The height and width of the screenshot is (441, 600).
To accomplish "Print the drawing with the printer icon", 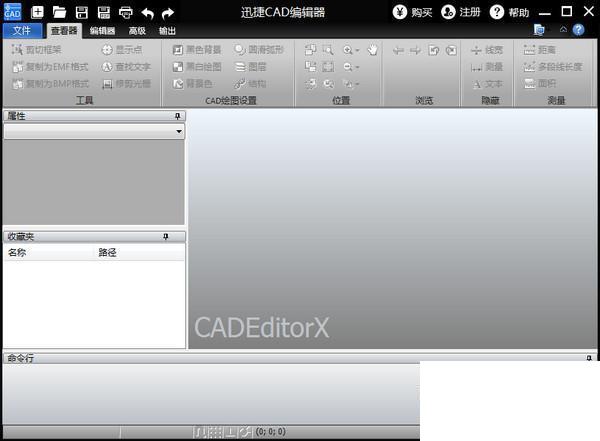I will click(x=126, y=13).
